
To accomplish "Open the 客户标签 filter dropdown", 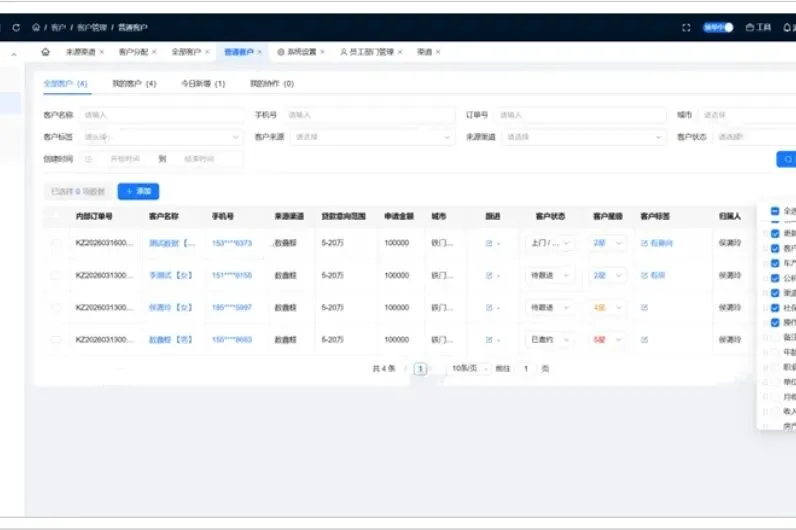I will pyautogui.click(x=161, y=137).
